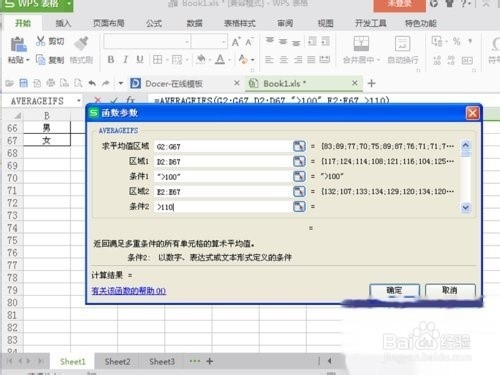Click range selector icon for 条件1
500x375 pixels.
(x=299, y=176)
